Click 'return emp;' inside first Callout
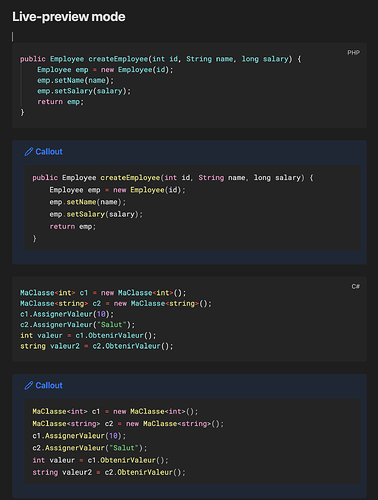 [x=73, y=226]
